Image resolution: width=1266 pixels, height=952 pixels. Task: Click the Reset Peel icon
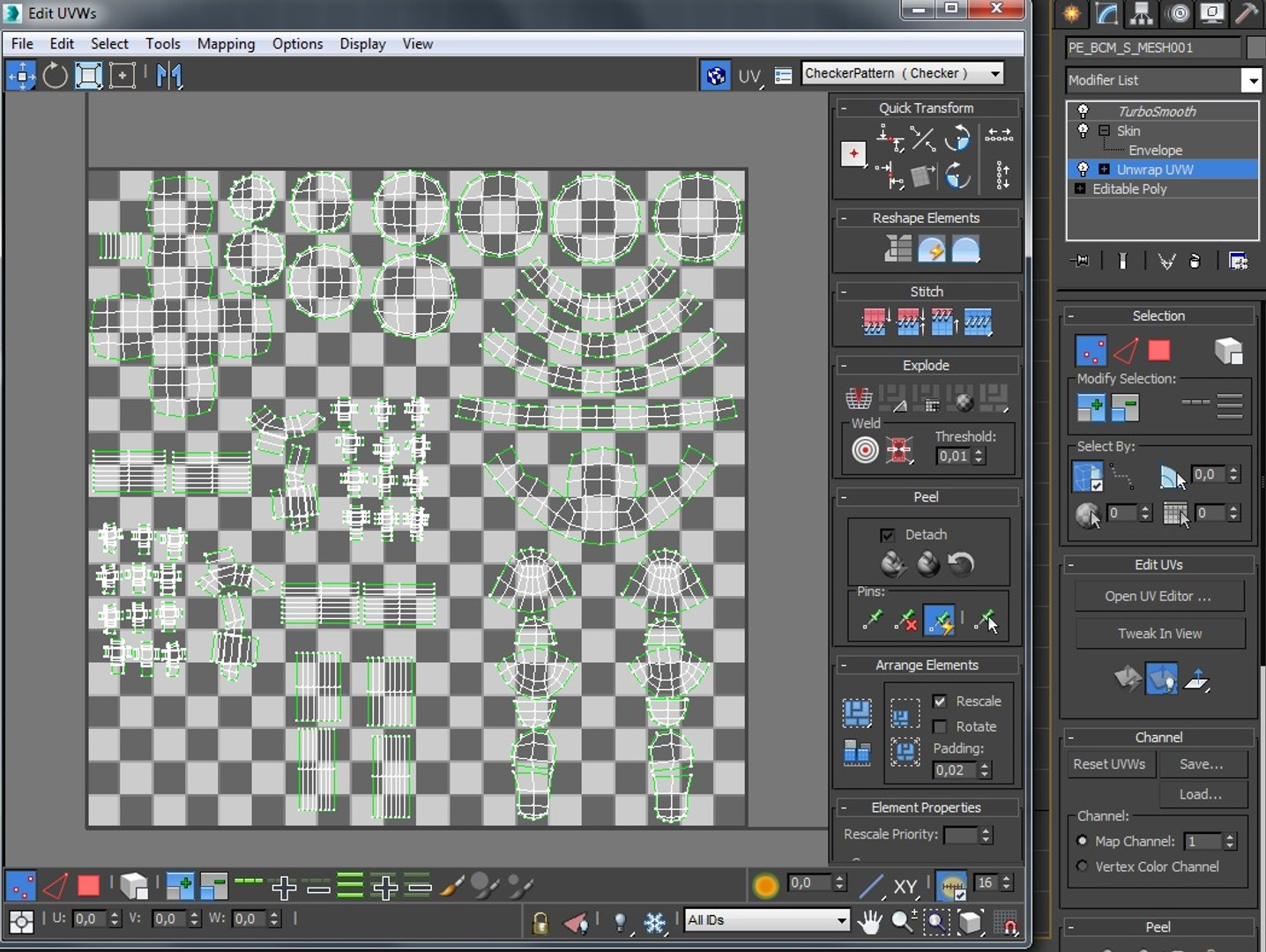point(961,563)
